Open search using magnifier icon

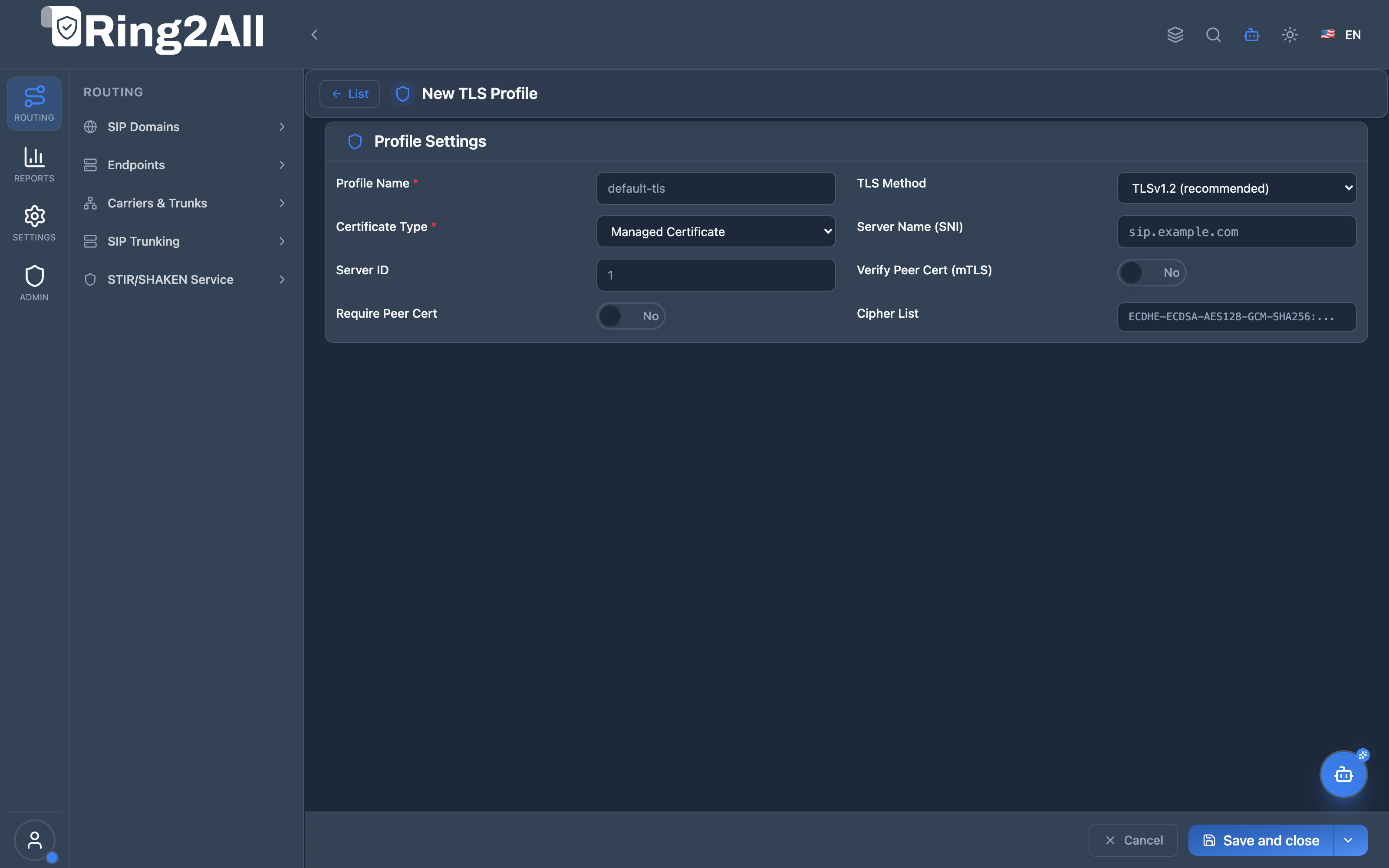(x=1213, y=34)
